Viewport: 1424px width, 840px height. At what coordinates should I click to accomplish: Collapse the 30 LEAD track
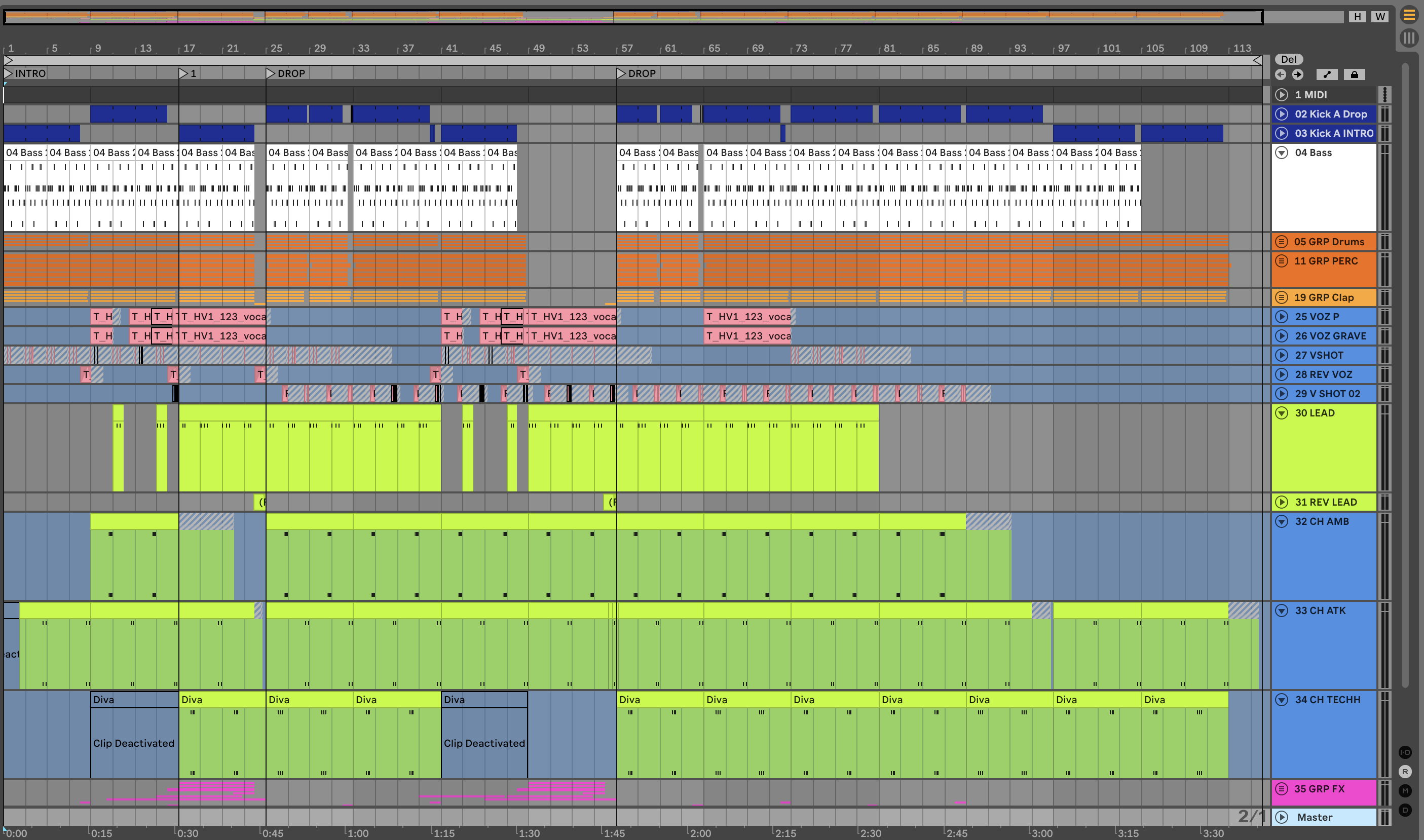(1281, 412)
